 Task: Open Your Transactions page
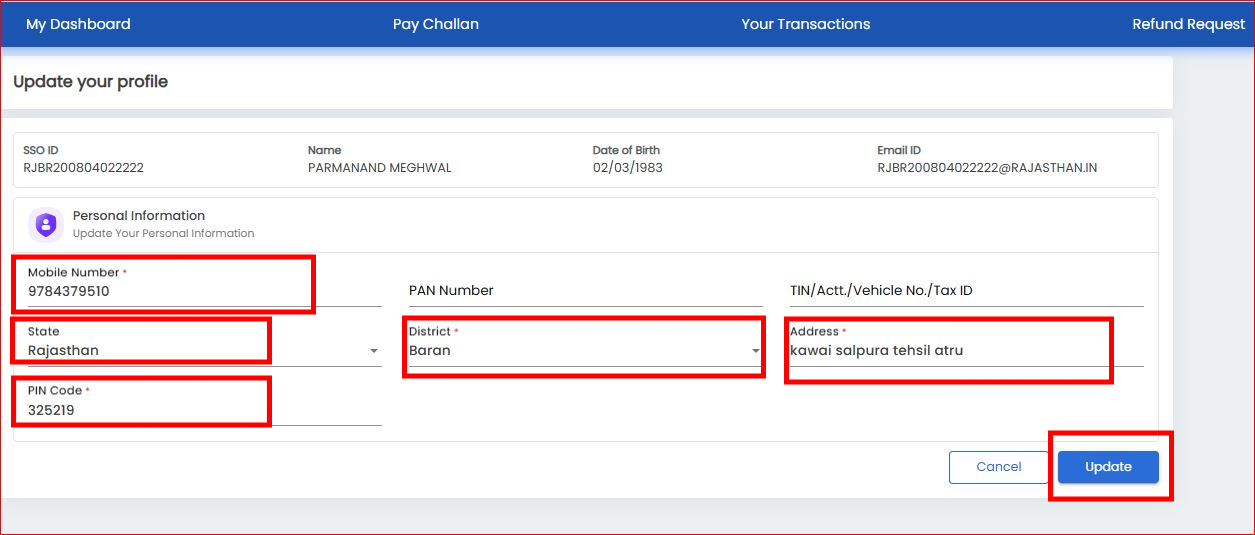pyautogui.click(x=805, y=24)
